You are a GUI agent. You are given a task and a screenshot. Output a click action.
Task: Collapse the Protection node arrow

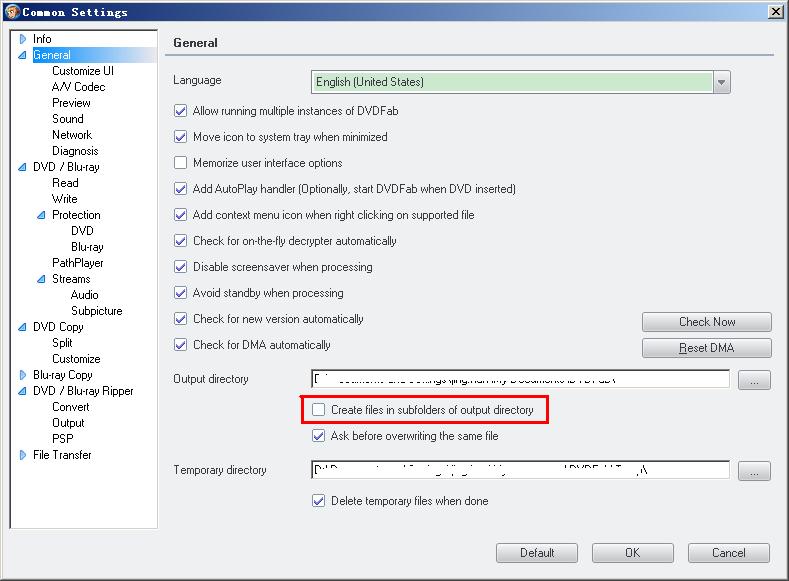41,215
